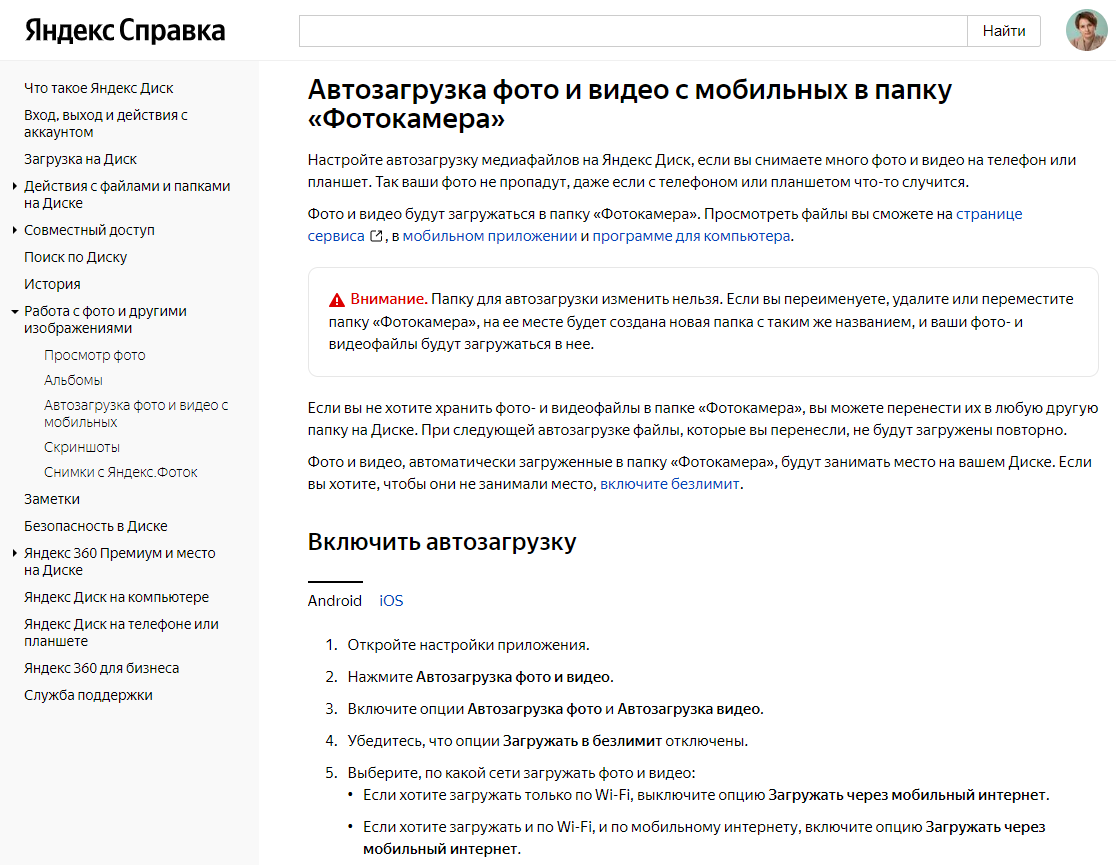1116x865 pixels.
Task: Go to 'Заметки' in sidebar
Action: (52, 498)
